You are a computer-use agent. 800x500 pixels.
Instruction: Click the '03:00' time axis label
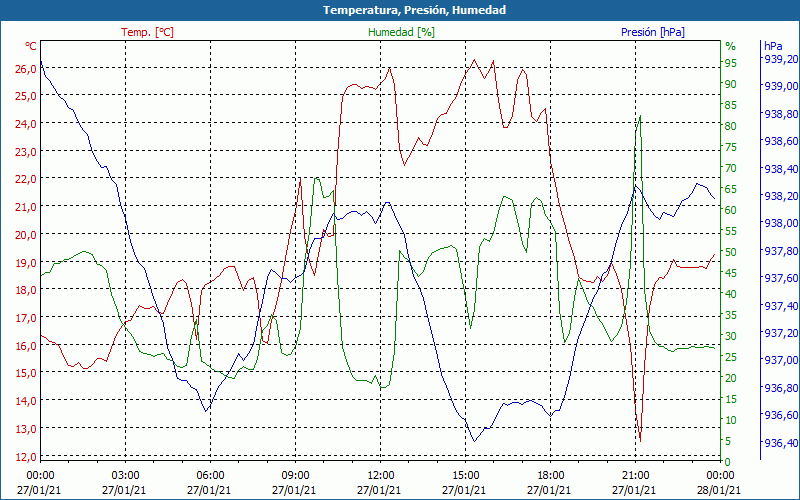coord(126,476)
